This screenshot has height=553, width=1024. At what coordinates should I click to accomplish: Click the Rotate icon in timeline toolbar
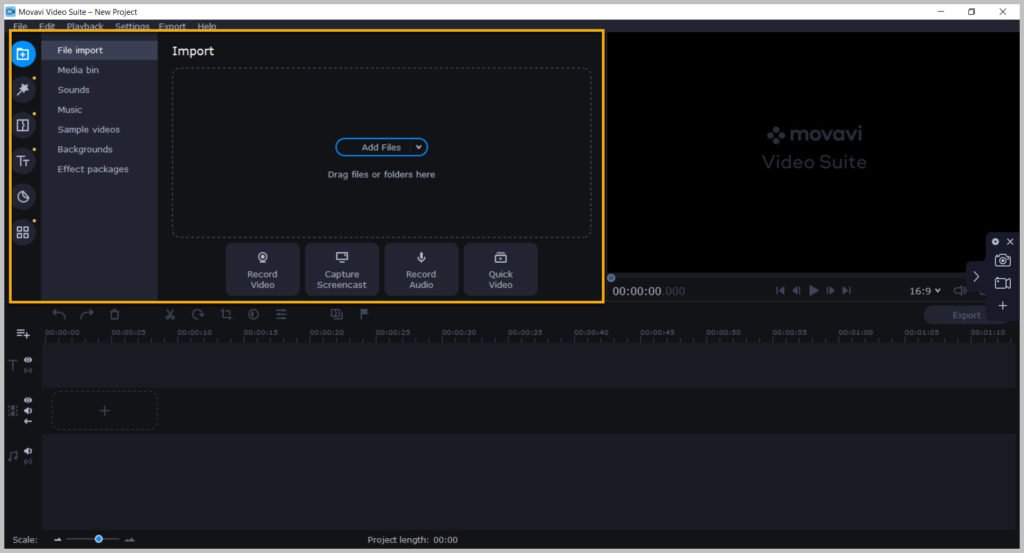point(198,315)
